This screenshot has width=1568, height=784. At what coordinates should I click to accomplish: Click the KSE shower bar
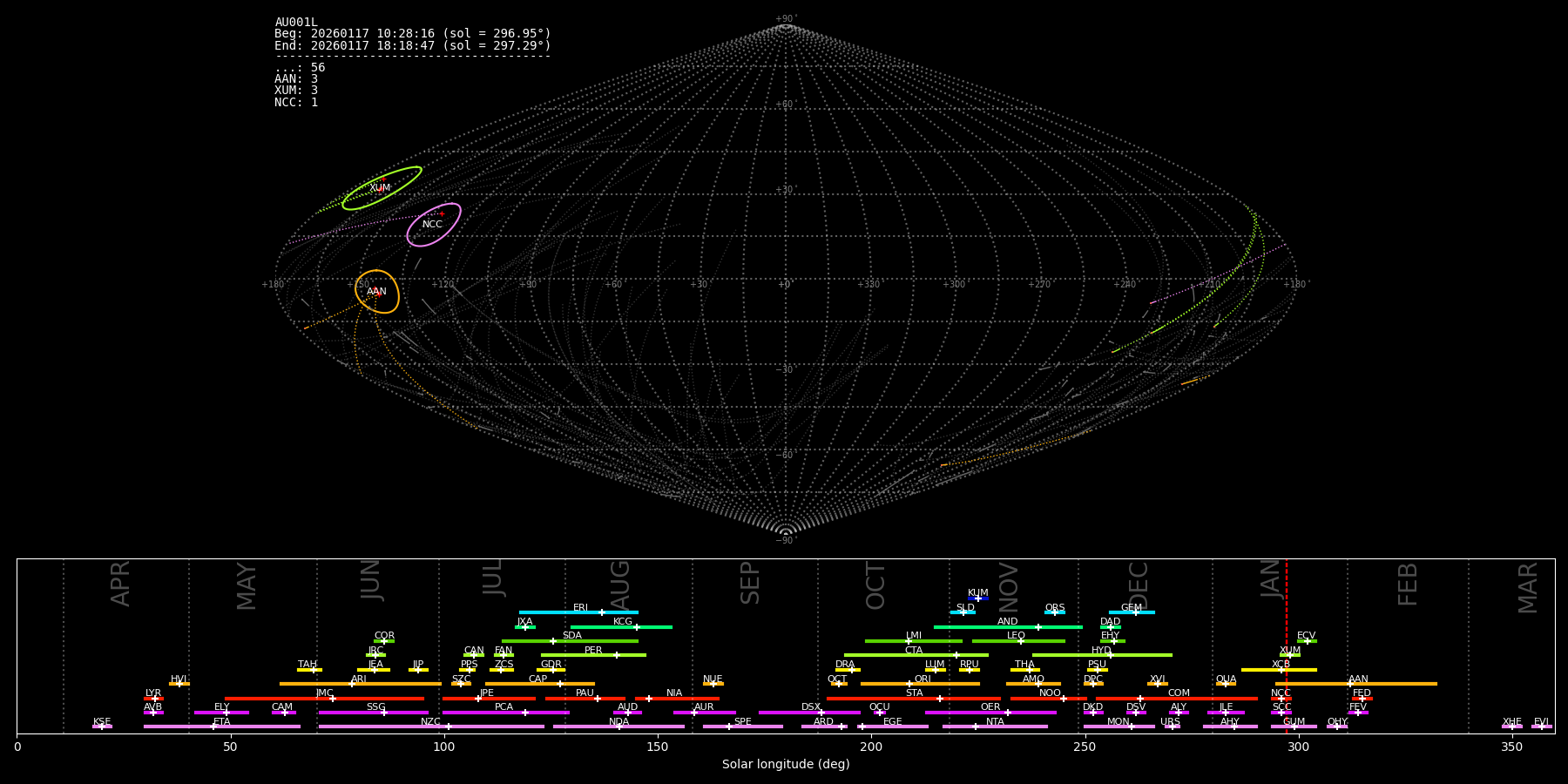(x=102, y=727)
